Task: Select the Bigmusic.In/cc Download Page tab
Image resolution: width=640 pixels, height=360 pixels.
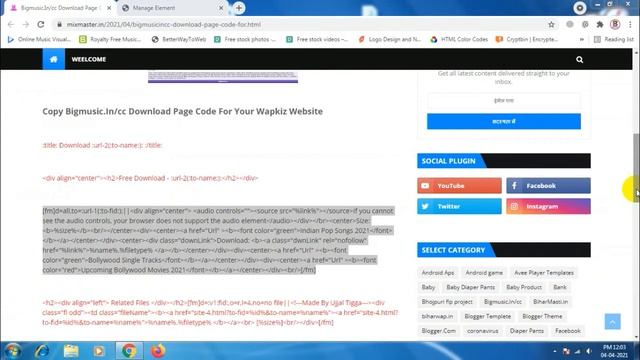Action: point(59,8)
